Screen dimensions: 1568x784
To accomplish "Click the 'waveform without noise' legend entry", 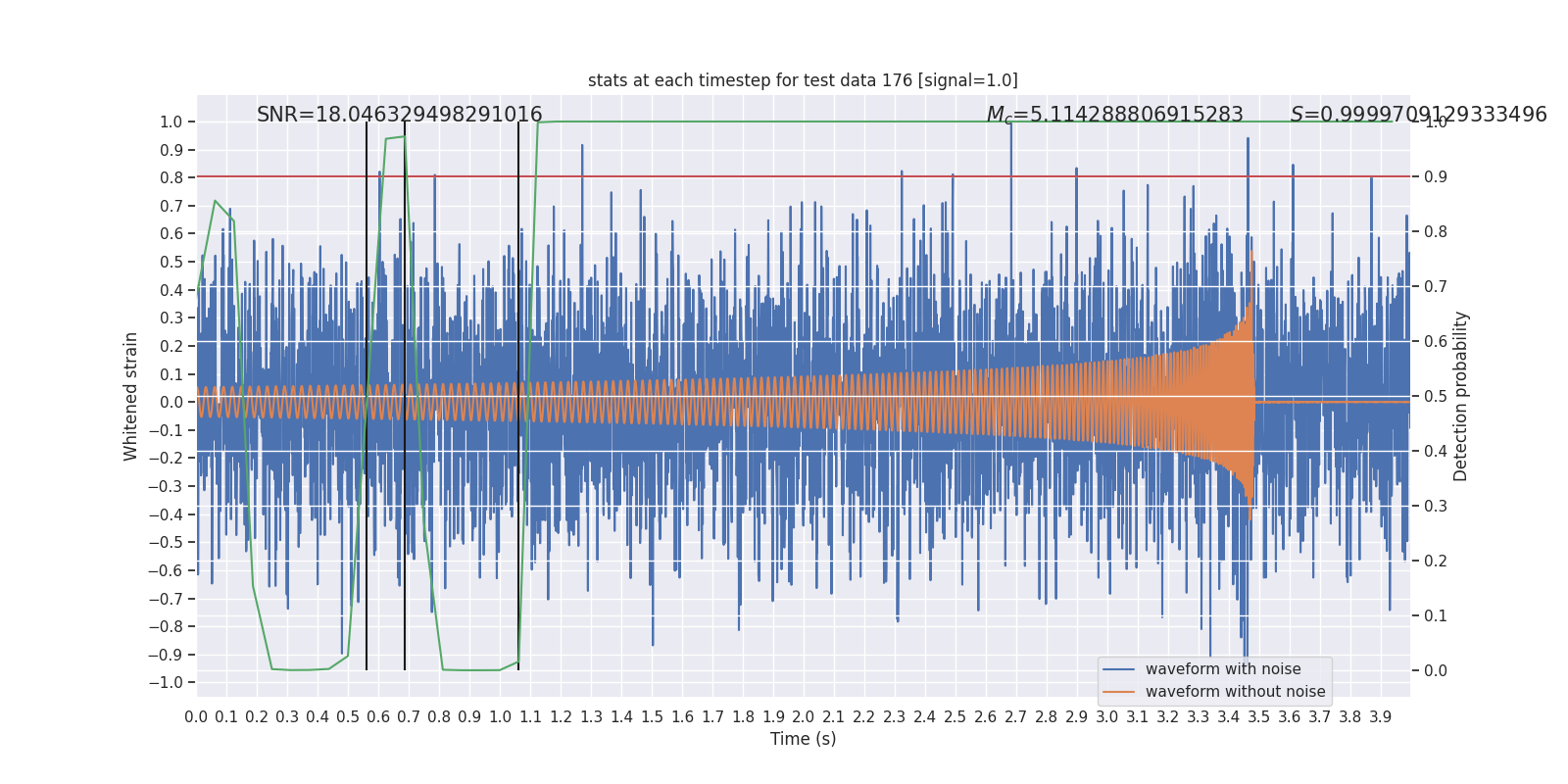I will [x=1235, y=692].
